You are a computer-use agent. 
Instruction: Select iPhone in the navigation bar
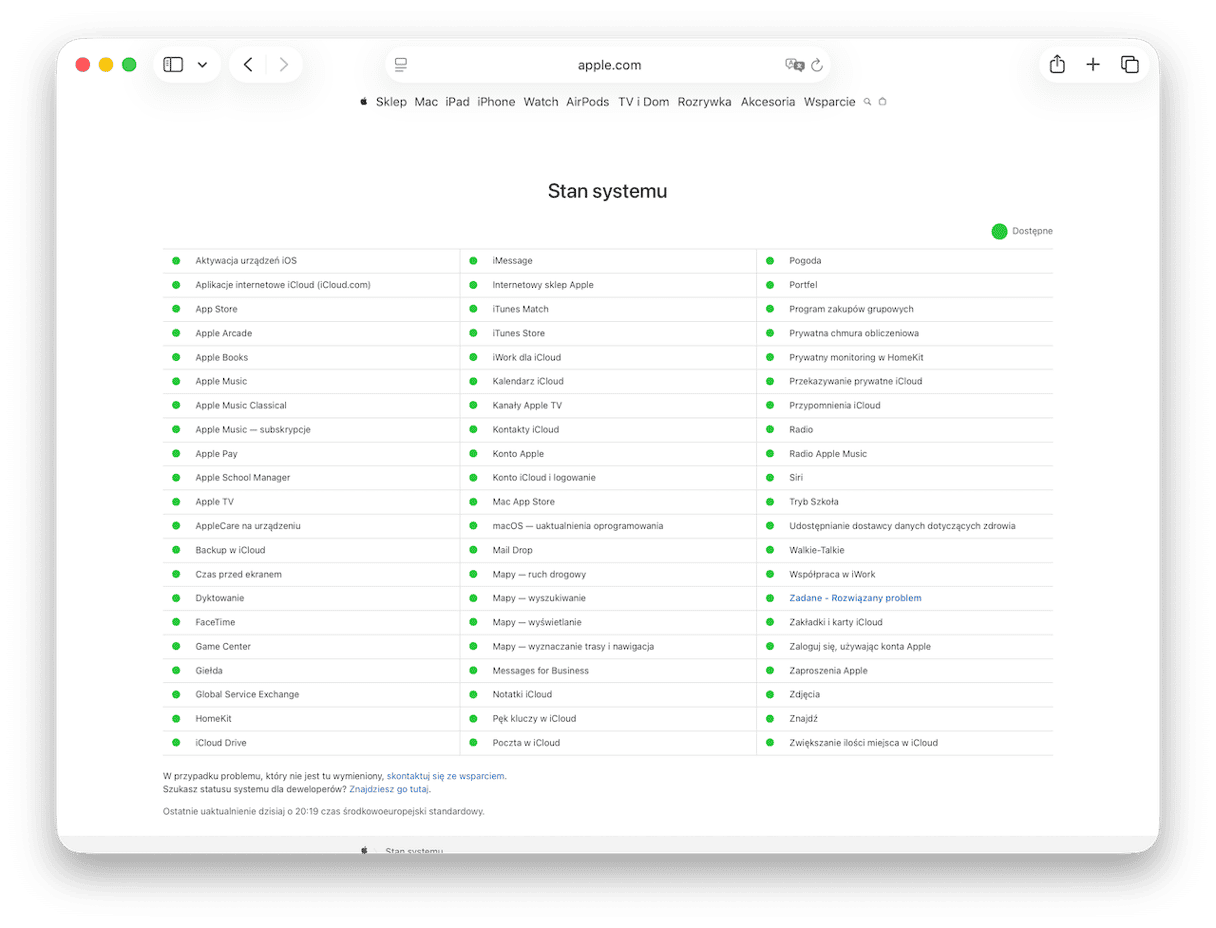coord(496,102)
